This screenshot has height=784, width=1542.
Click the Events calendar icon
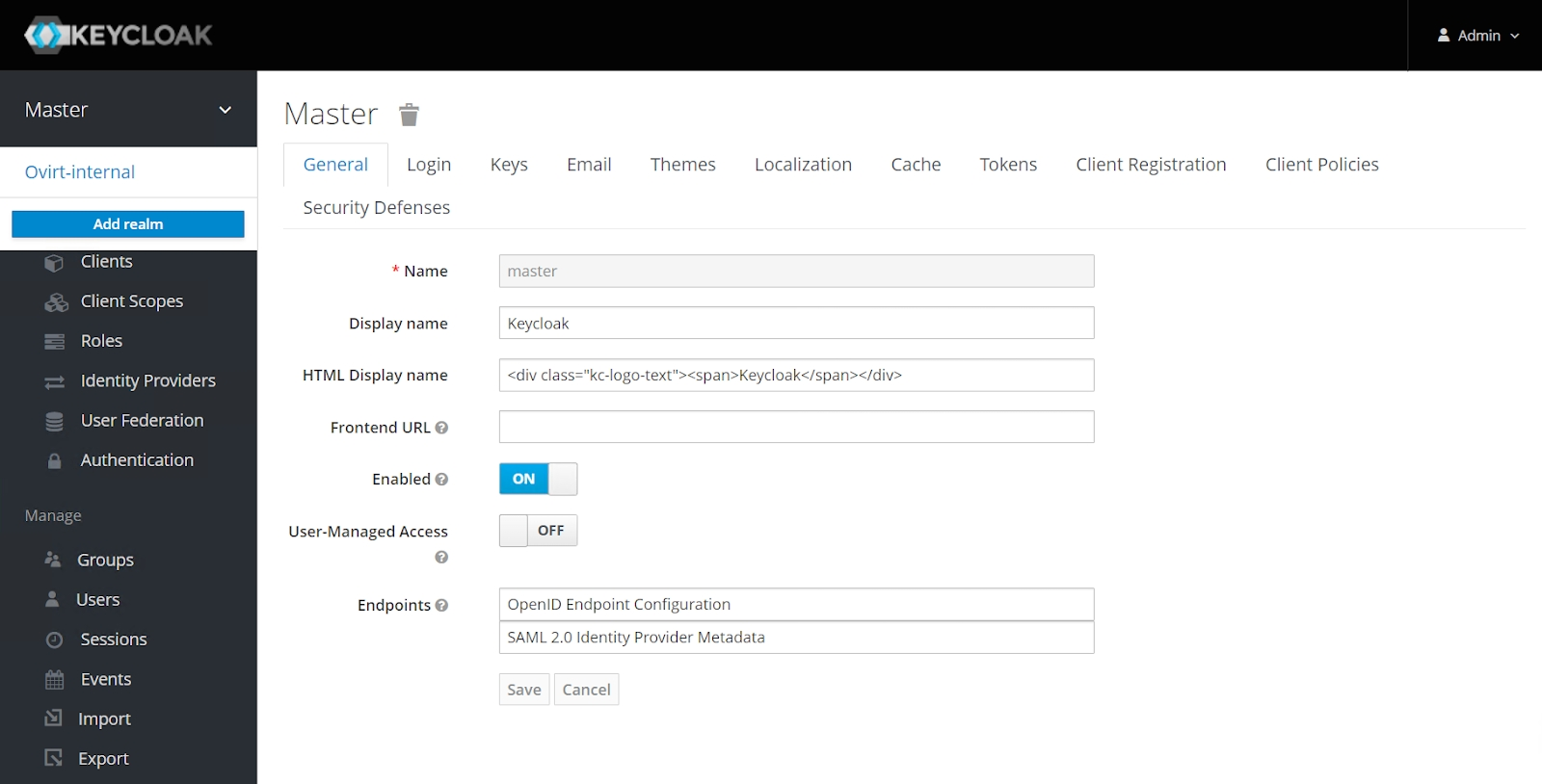tap(54, 680)
